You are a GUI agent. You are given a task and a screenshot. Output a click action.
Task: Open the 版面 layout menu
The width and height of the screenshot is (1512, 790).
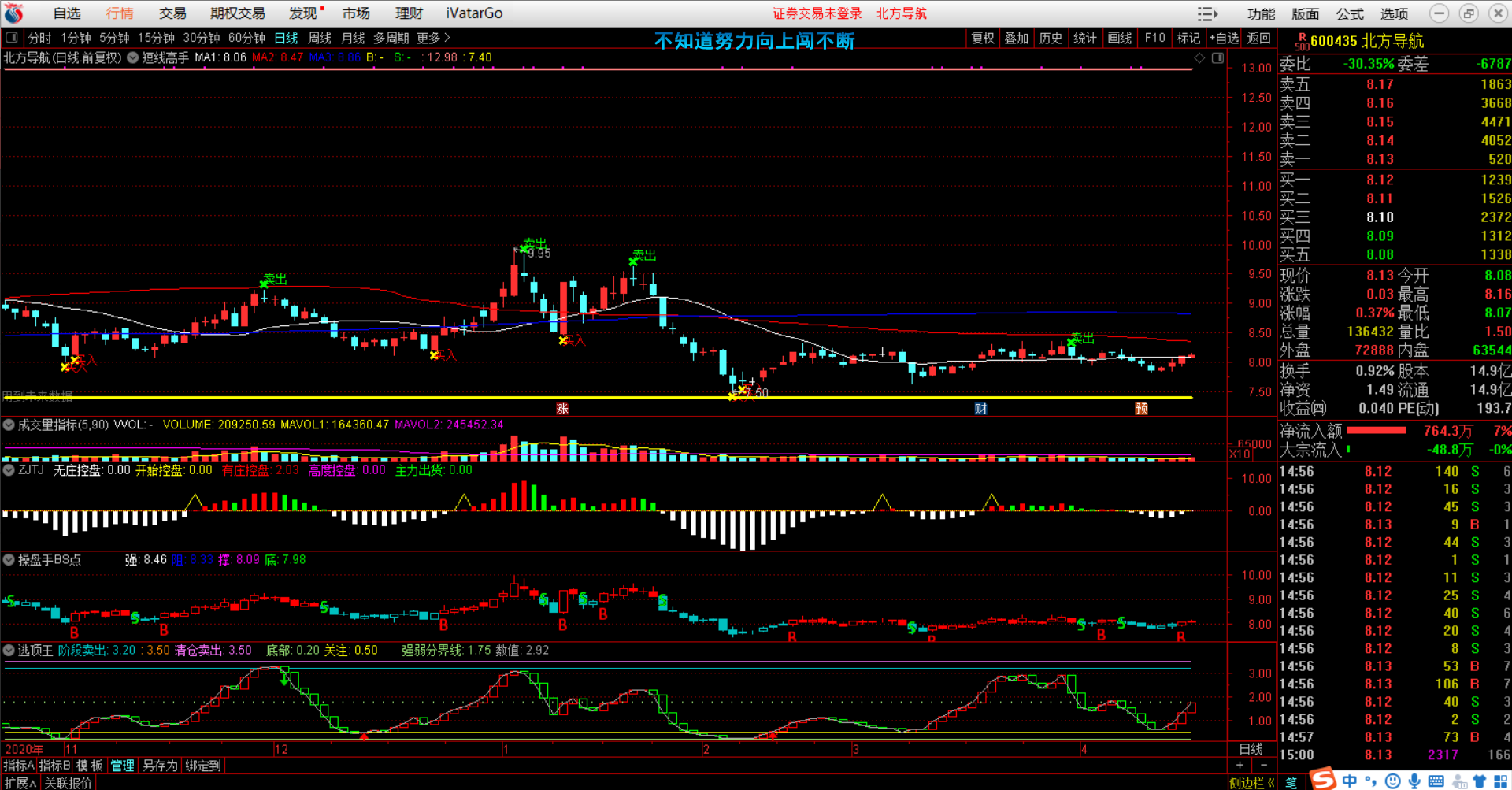point(1305,14)
